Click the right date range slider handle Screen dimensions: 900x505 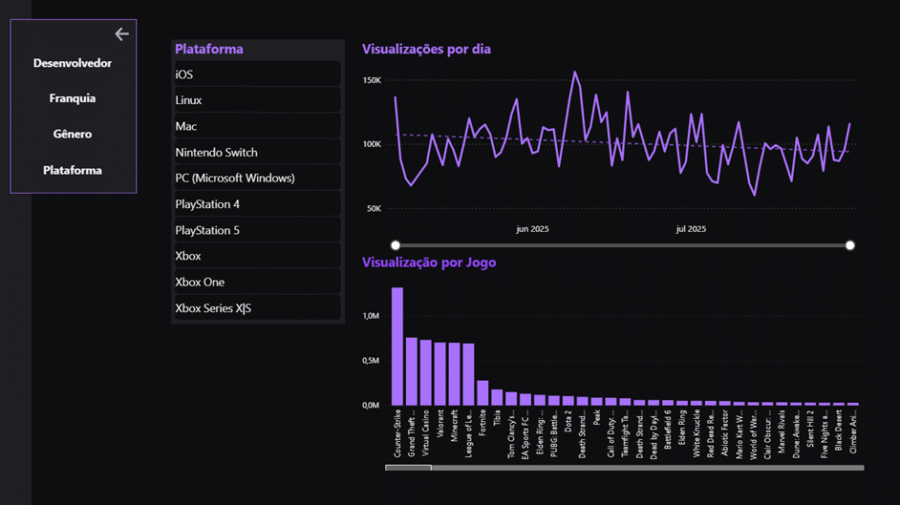pos(850,245)
